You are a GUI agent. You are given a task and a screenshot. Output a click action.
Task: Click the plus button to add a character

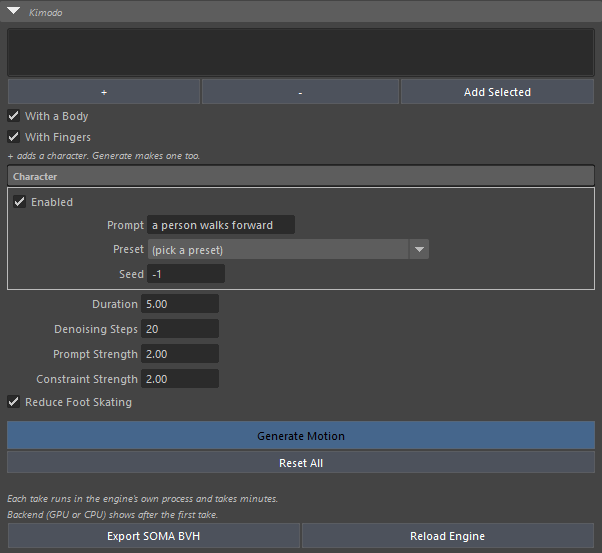tap(104, 92)
